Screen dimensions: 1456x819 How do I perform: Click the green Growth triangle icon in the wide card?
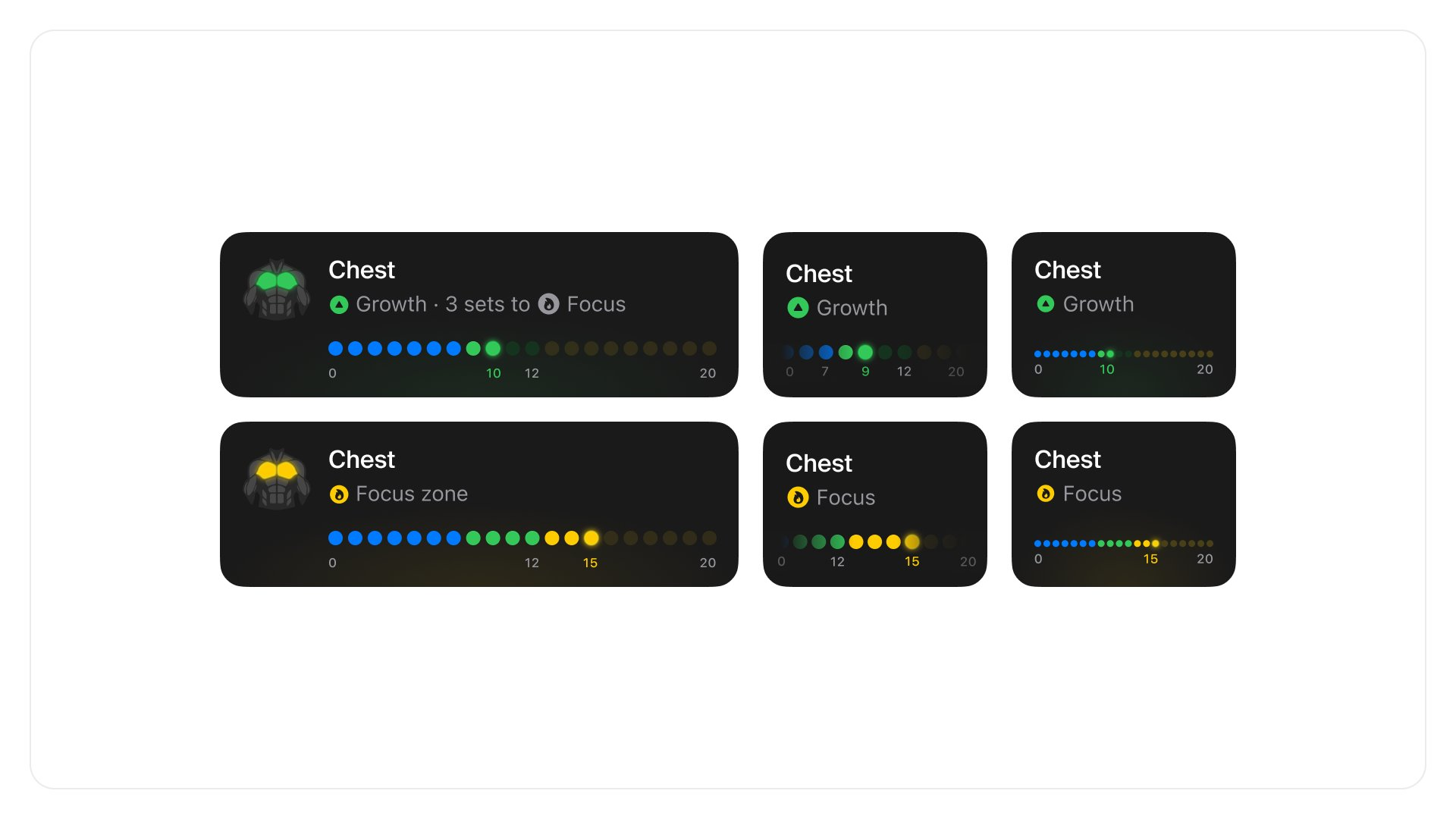point(339,305)
